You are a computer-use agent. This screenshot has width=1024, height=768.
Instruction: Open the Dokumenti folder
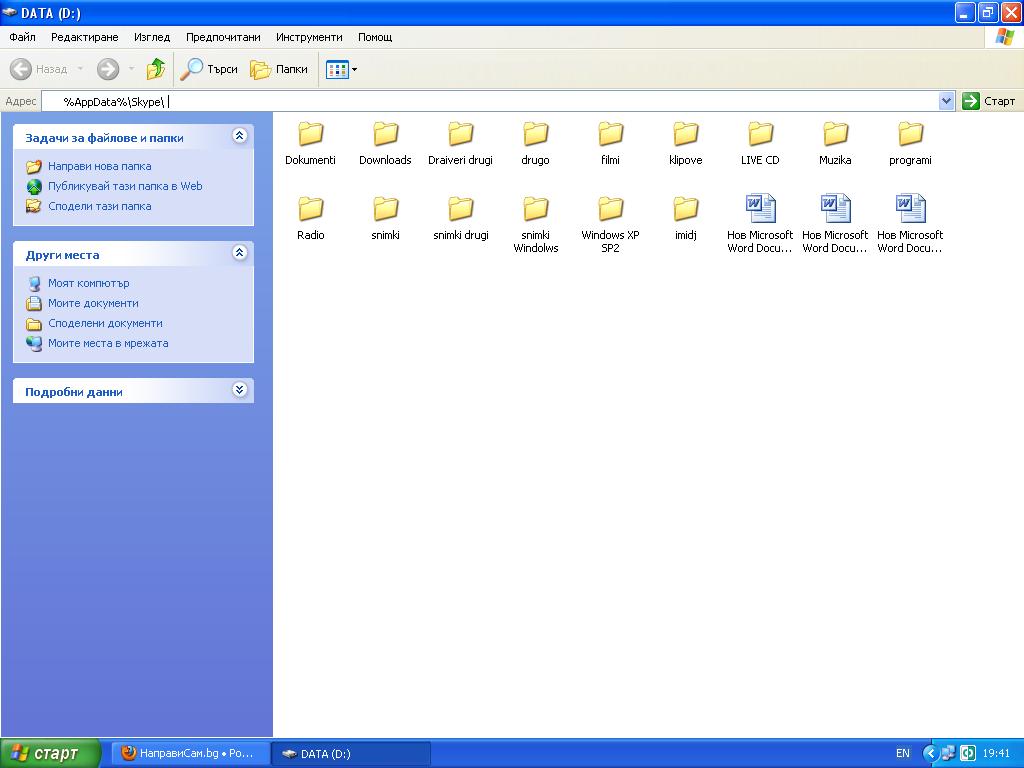pos(310,143)
